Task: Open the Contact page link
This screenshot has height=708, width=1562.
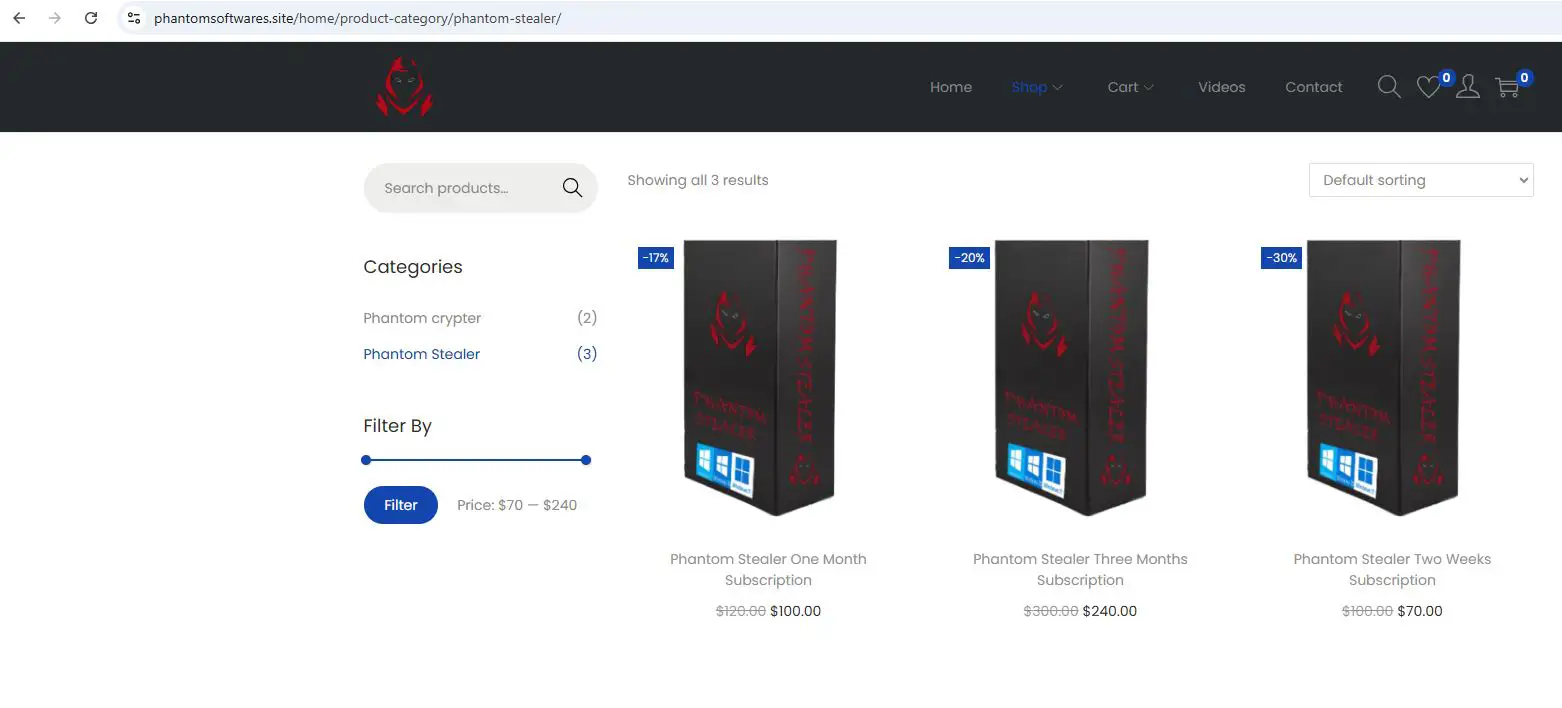Action: 1313,87
